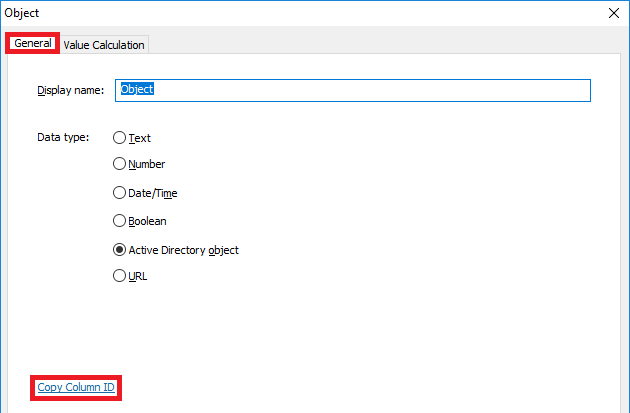
Task: Choose the Number data type option
Action: coord(119,164)
